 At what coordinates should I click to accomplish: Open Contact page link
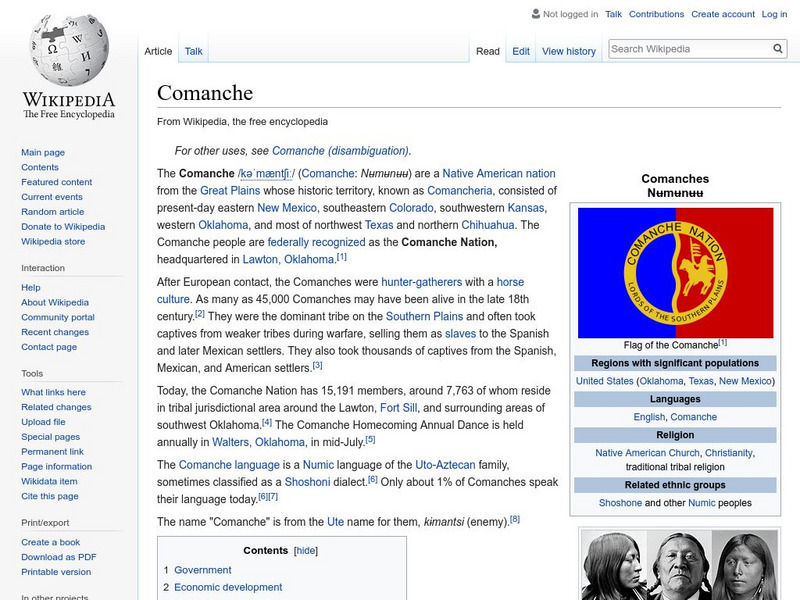[x=49, y=347]
